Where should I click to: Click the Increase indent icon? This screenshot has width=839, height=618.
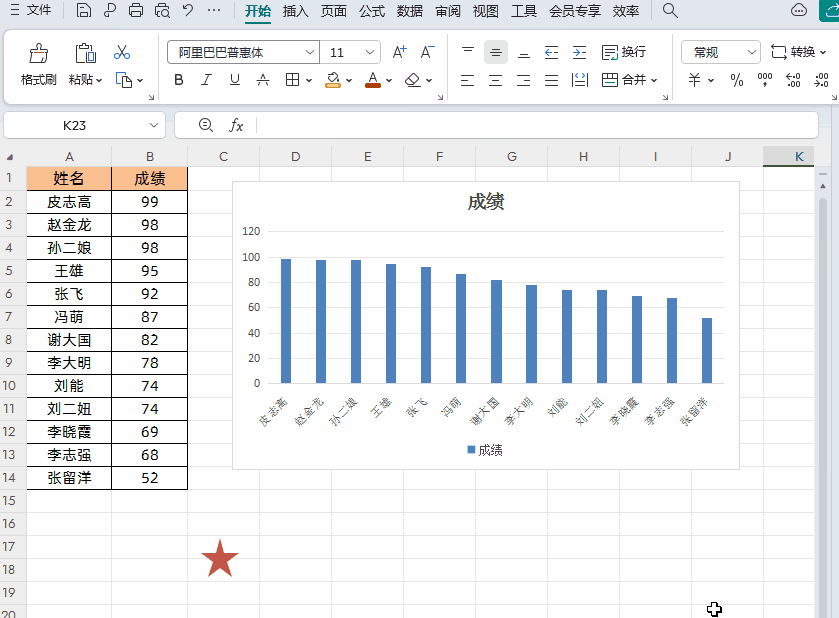click(579, 52)
